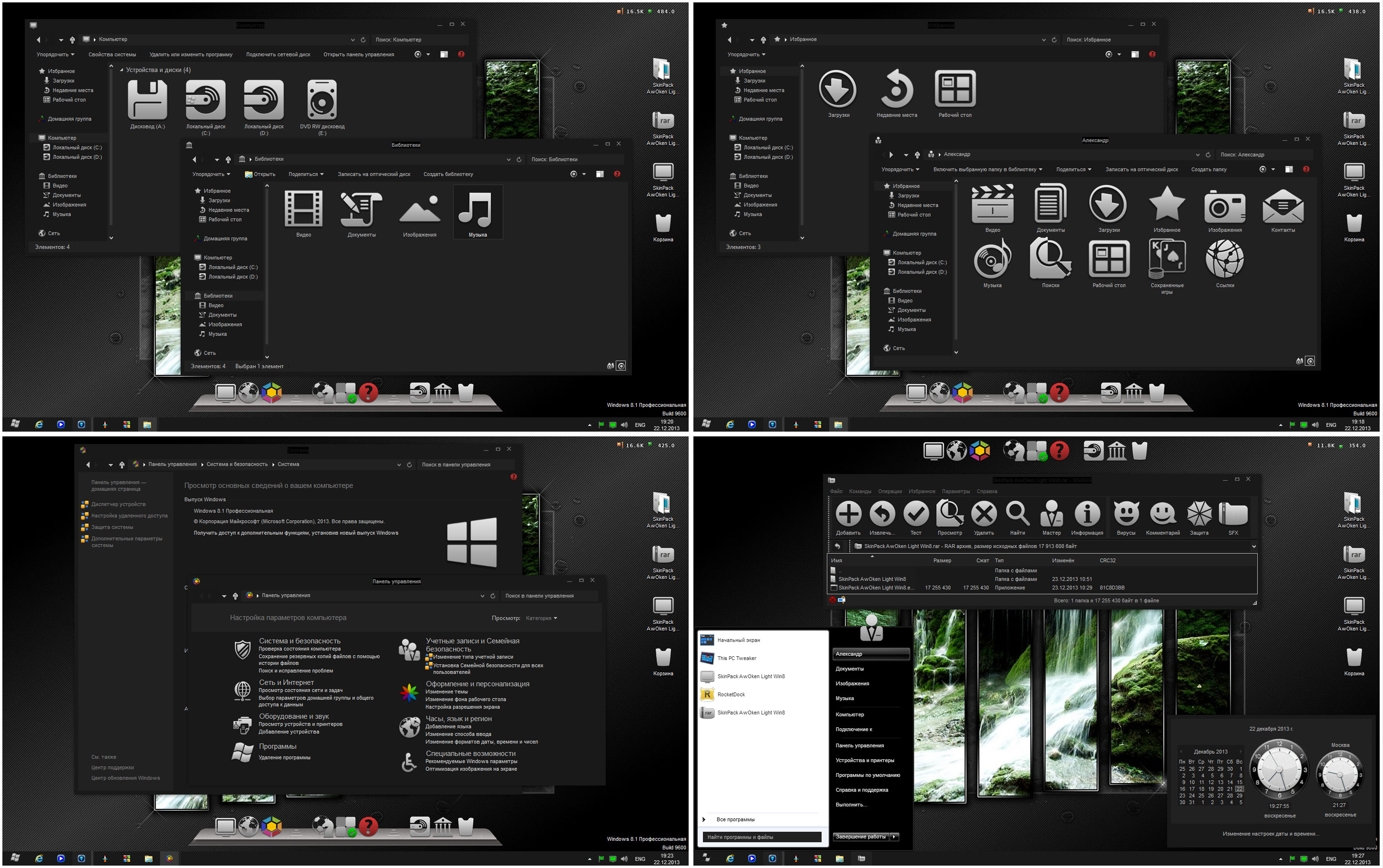1383x868 pixels.
Task: Click WinRAR Найти magnifier icon
Action: 1017,518
